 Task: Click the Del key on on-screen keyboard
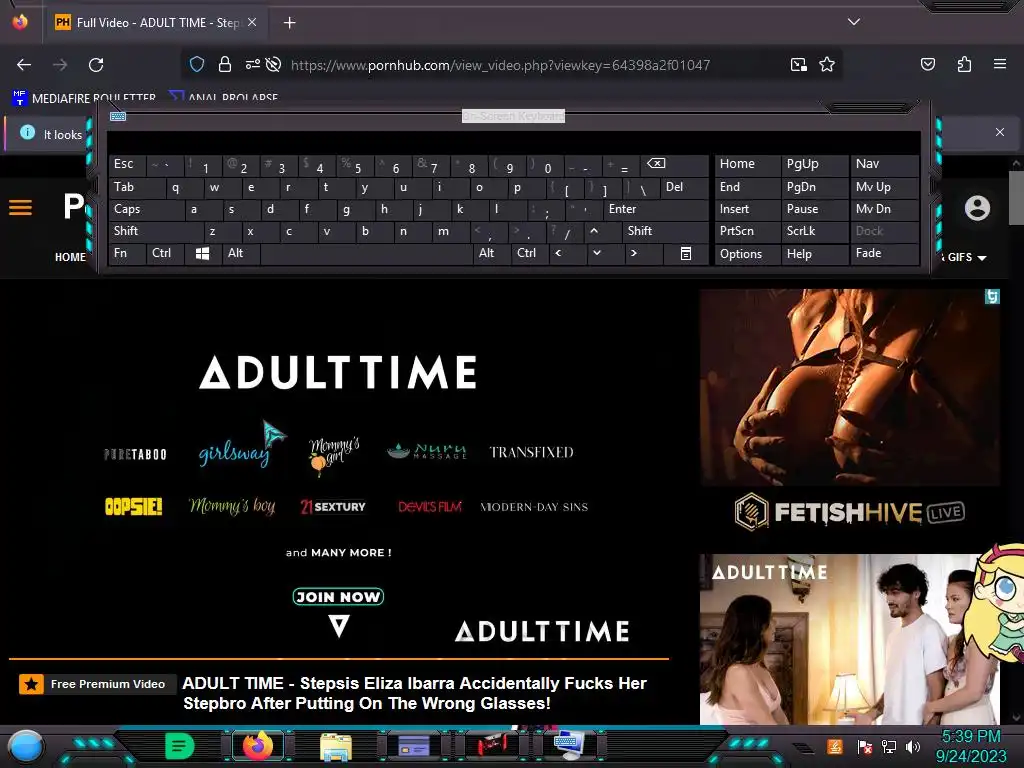(x=684, y=188)
